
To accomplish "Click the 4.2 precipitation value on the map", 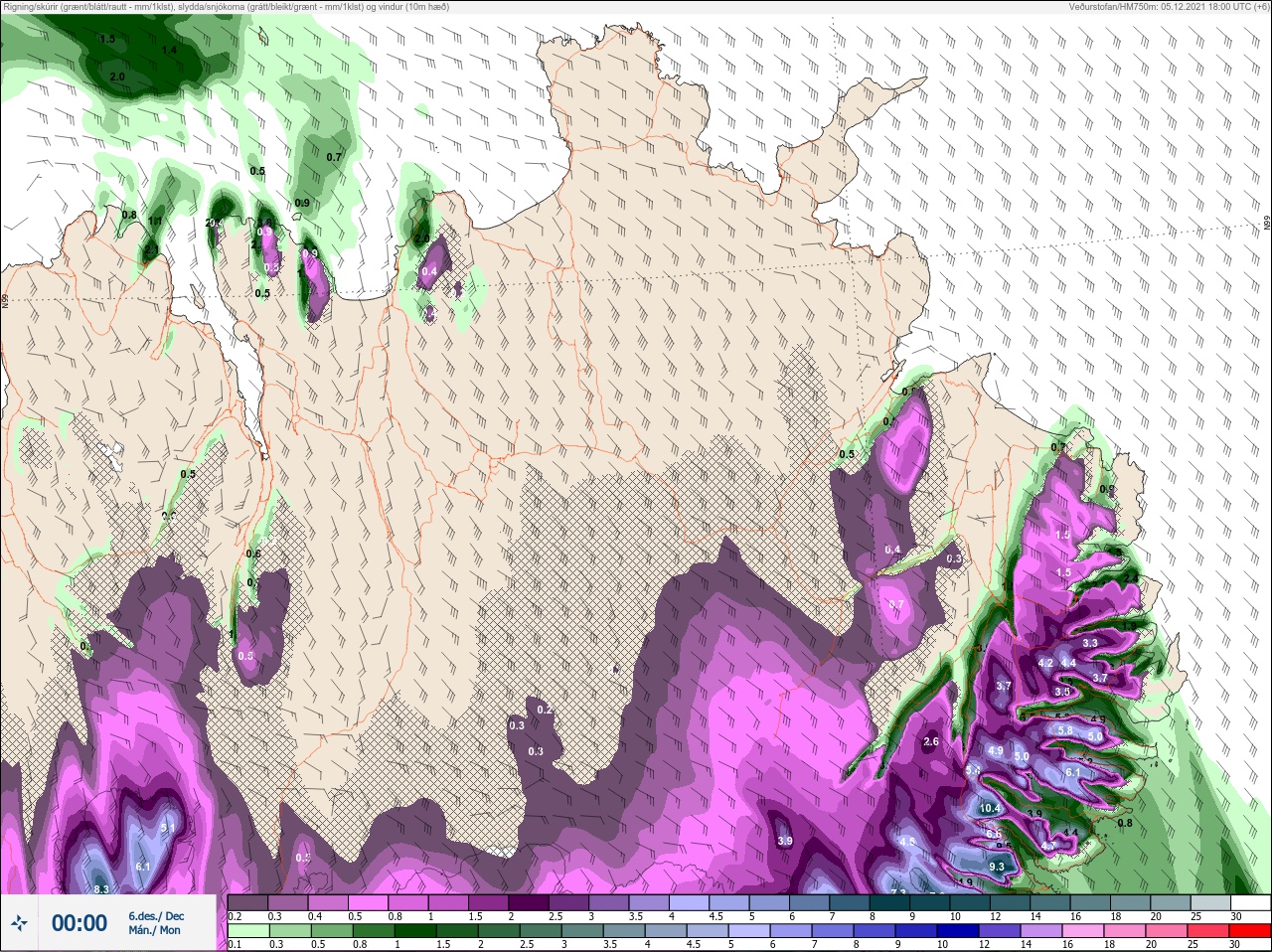I will (1045, 663).
